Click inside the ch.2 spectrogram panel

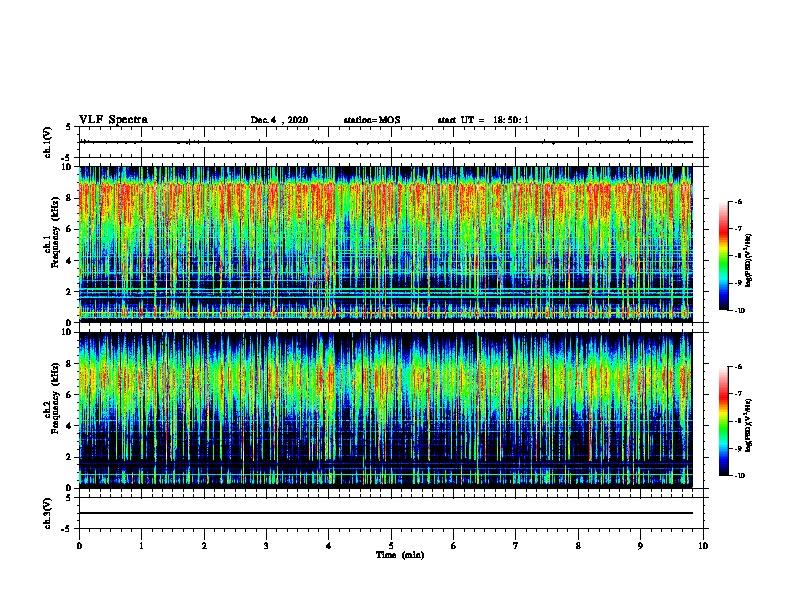386,410
